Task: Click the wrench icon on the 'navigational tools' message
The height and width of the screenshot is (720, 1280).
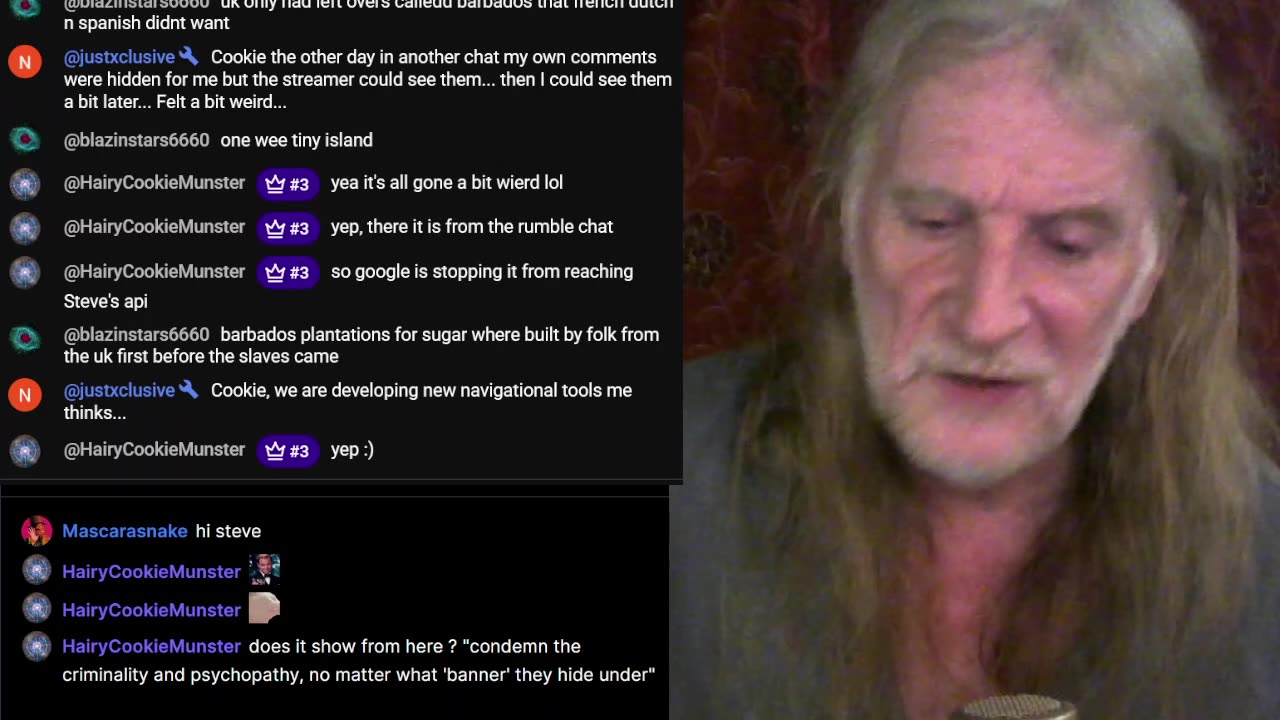Action: pyautogui.click(x=188, y=390)
